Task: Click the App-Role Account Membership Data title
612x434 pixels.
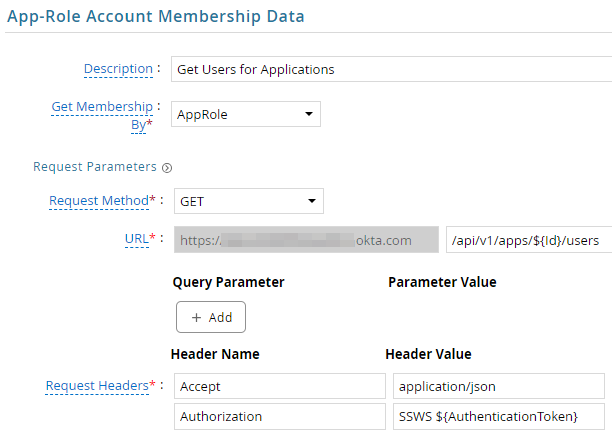Action: point(156,17)
